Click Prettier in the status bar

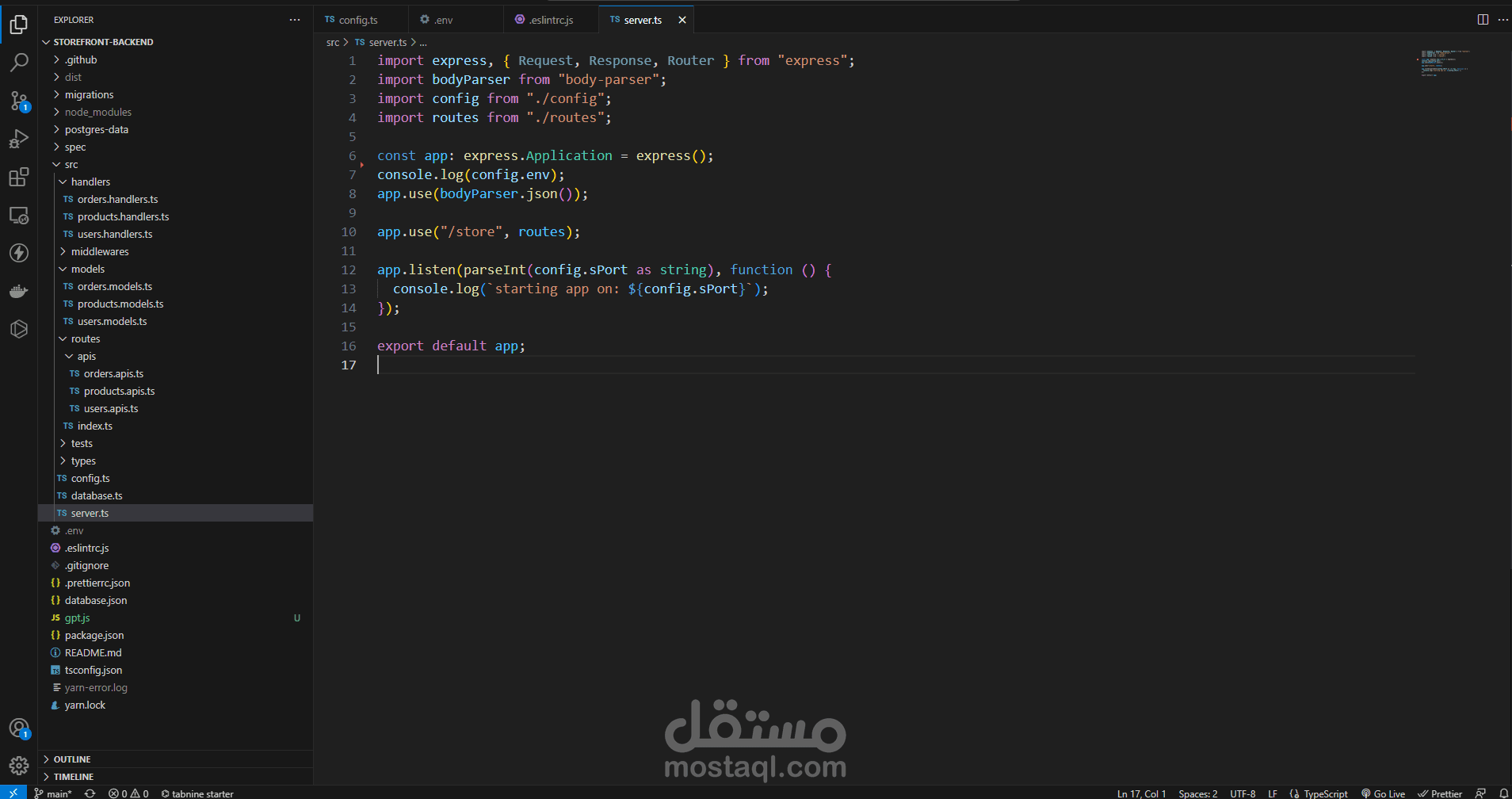(x=1441, y=793)
